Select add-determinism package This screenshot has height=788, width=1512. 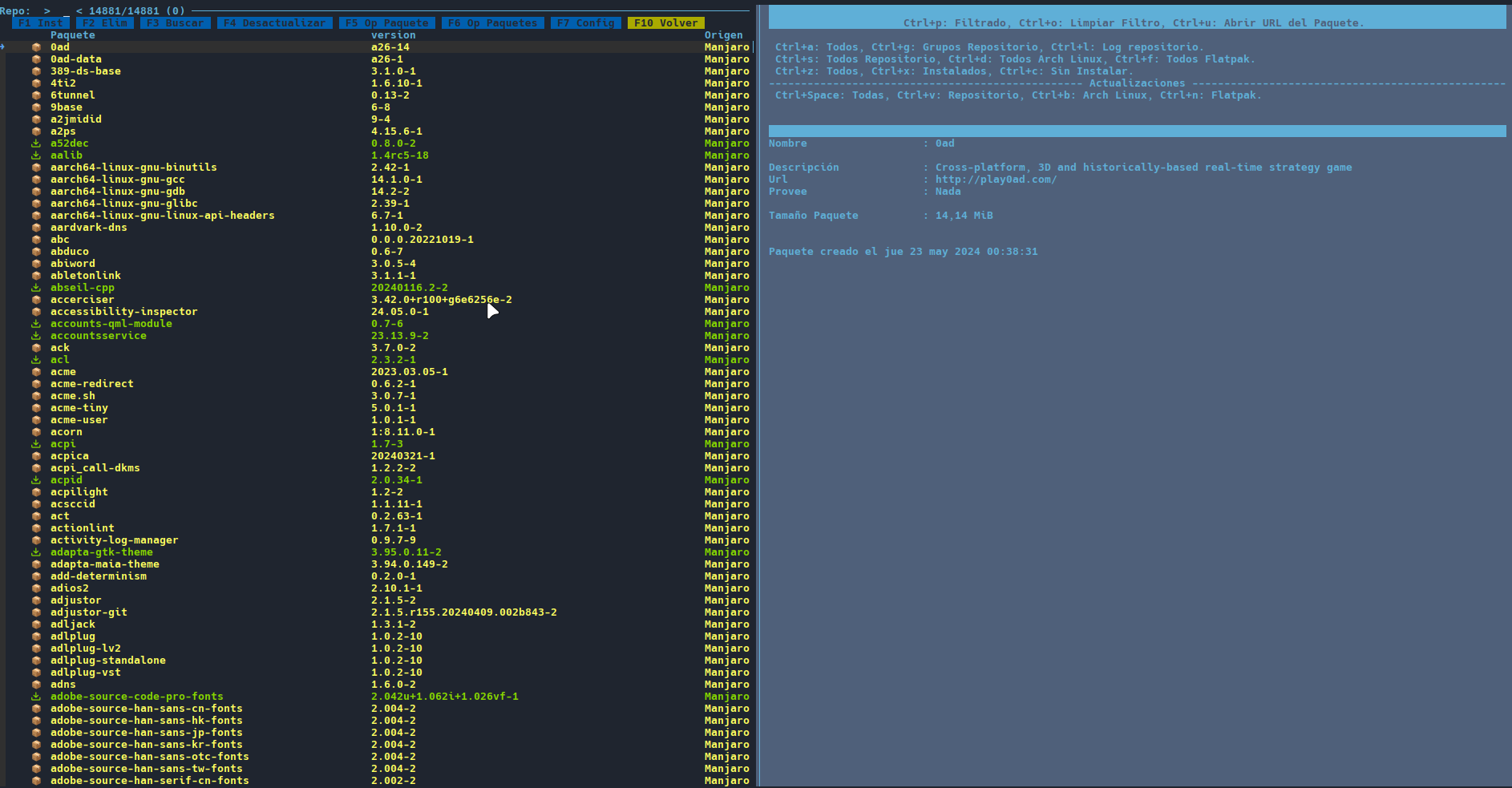coord(377,576)
